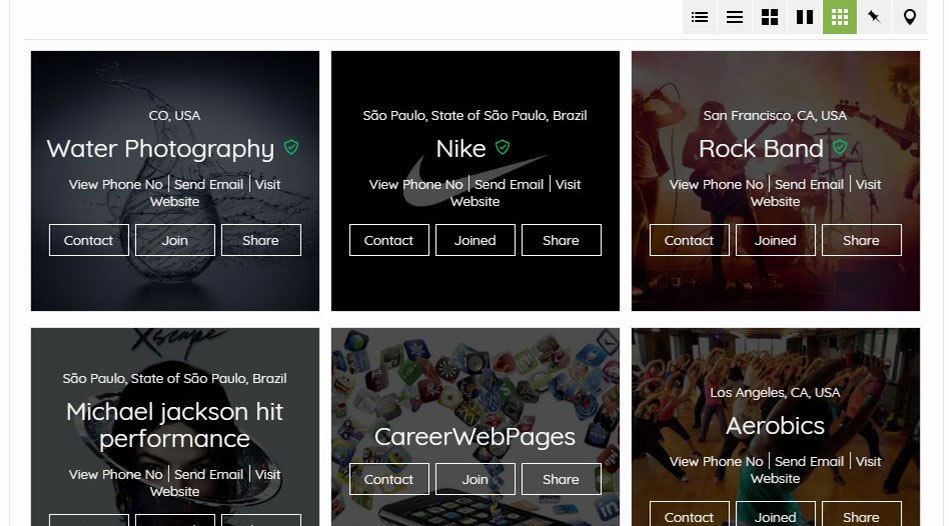Viewport: 949px width, 526px height.
Task: Toggle Joined button on Aerobics card
Action: coord(775,516)
